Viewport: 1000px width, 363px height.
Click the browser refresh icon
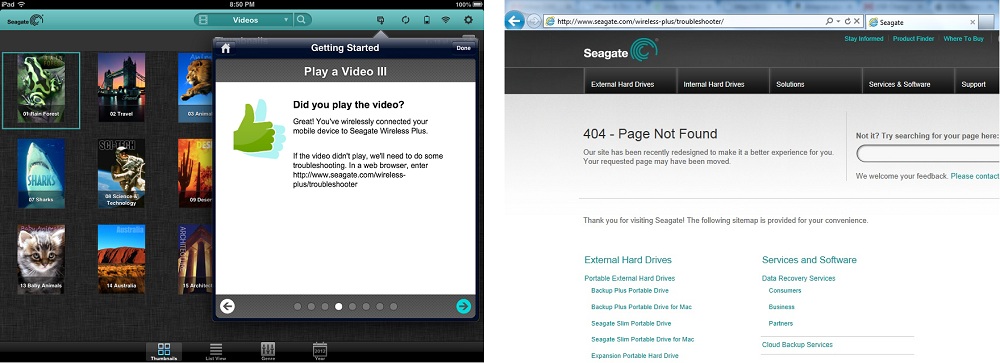click(848, 22)
